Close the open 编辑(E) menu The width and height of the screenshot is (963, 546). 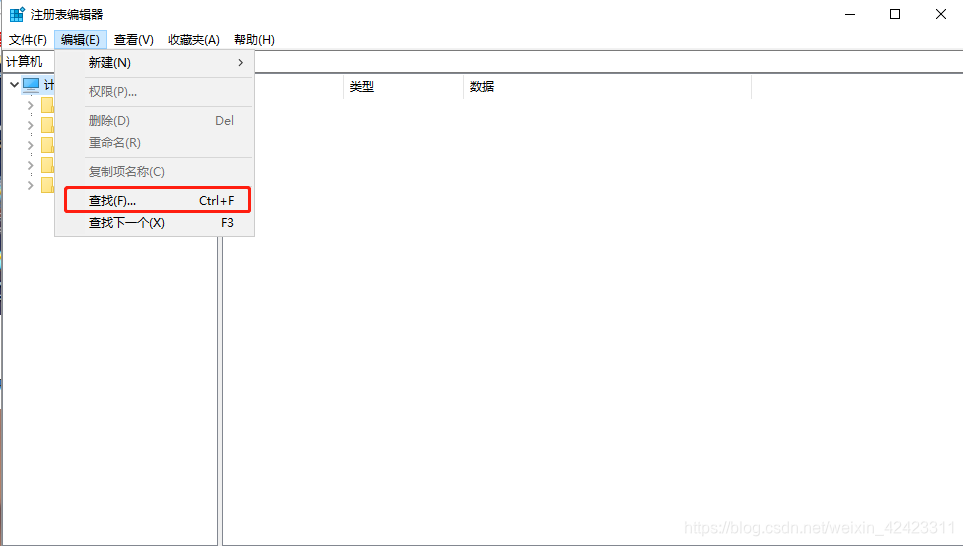coord(80,40)
